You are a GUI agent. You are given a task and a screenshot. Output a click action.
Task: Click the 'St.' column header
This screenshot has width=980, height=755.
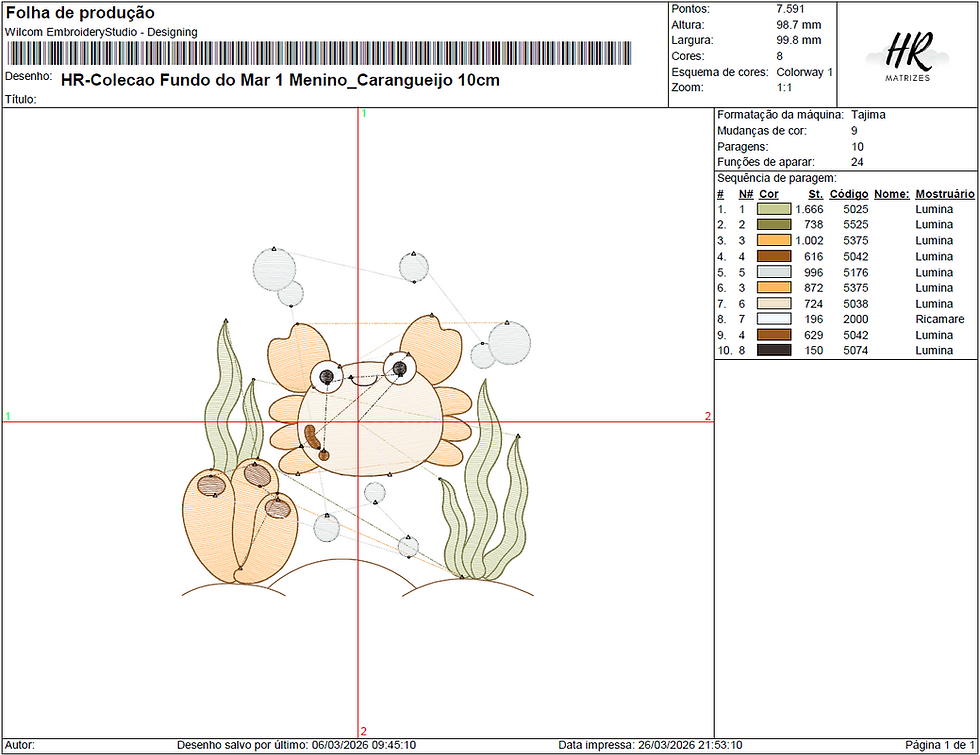click(x=815, y=194)
